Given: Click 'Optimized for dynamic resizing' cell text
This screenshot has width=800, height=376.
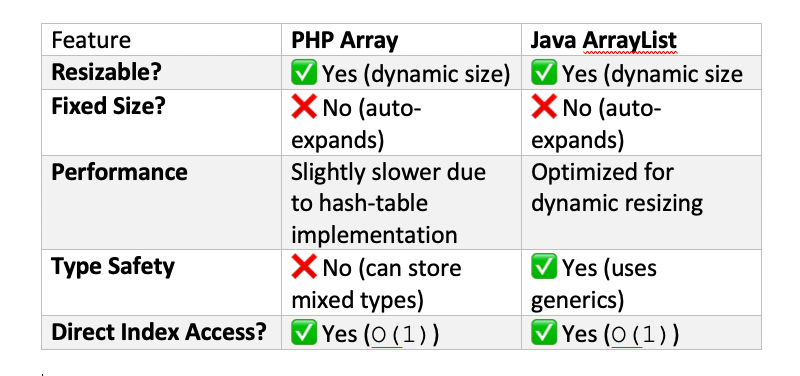Looking at the screenshot, I should 617,188.
